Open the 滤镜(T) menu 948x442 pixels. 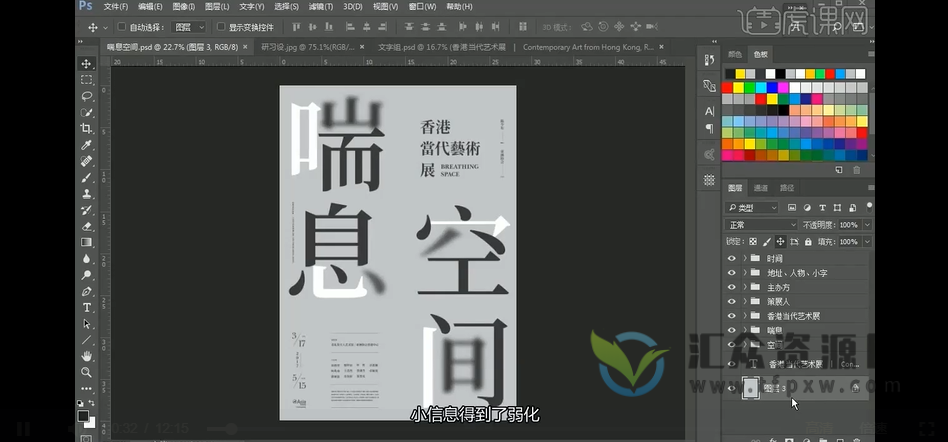coord(321,7)
